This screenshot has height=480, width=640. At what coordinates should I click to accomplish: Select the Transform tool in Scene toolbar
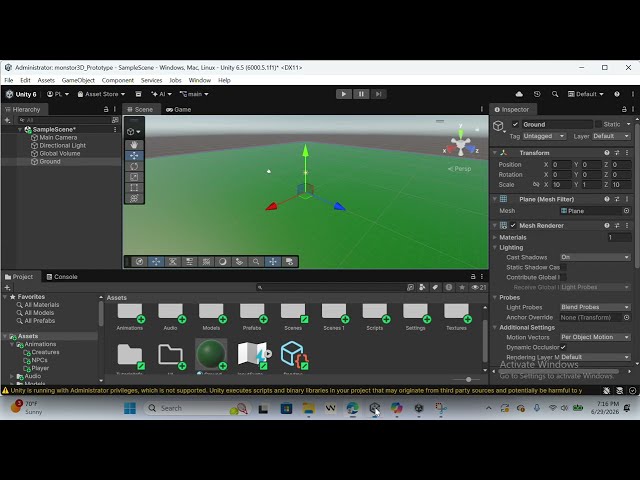pos(134,198)
